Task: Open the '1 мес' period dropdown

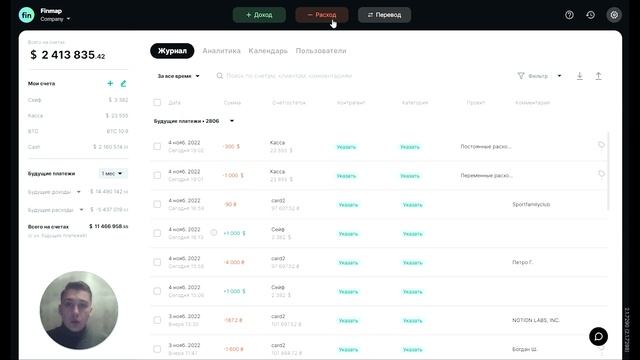Action: click(x=113, y=173)
